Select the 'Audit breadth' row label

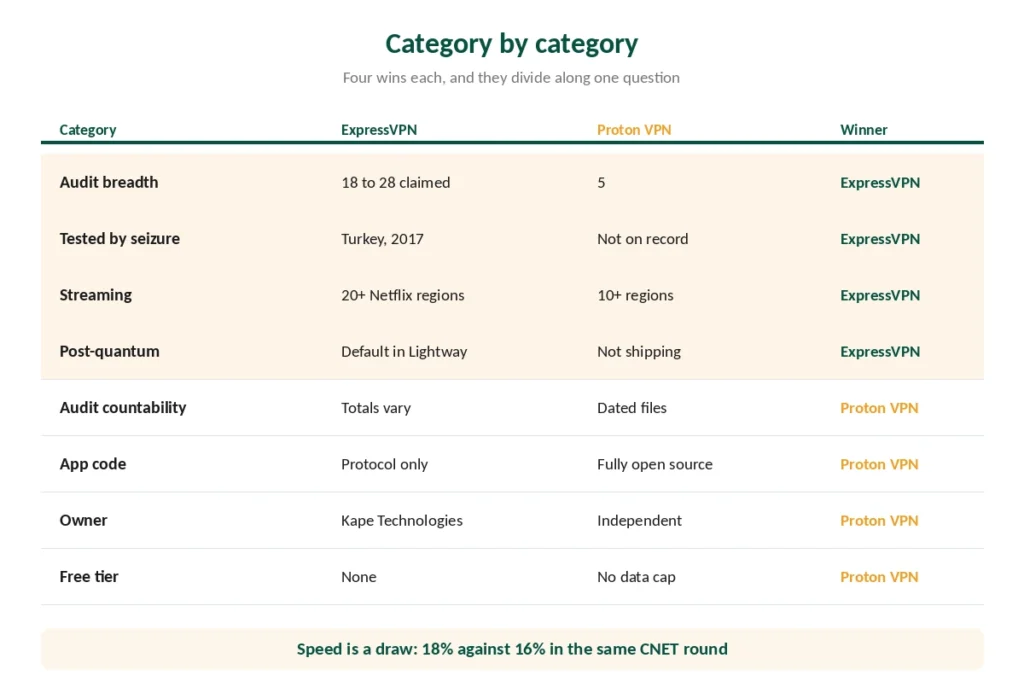click(x=108, y=182)
